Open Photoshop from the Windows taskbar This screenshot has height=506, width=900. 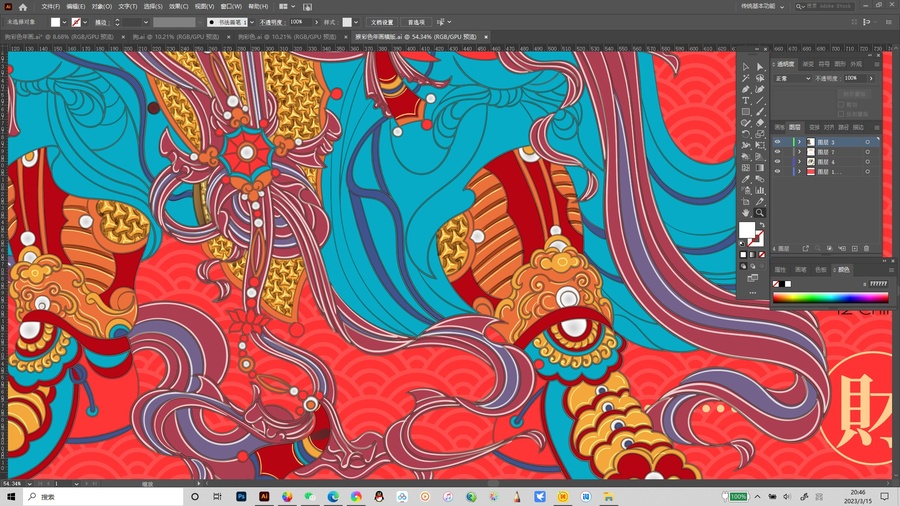click(x=241, y=496)
